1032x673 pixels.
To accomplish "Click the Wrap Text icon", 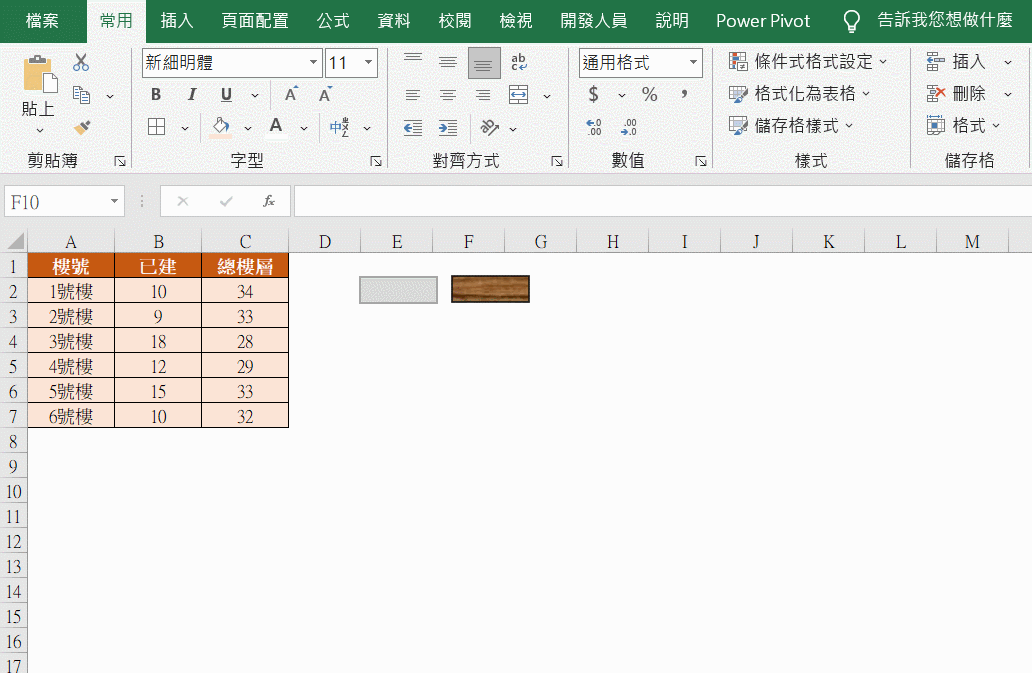I will (518, 63).
